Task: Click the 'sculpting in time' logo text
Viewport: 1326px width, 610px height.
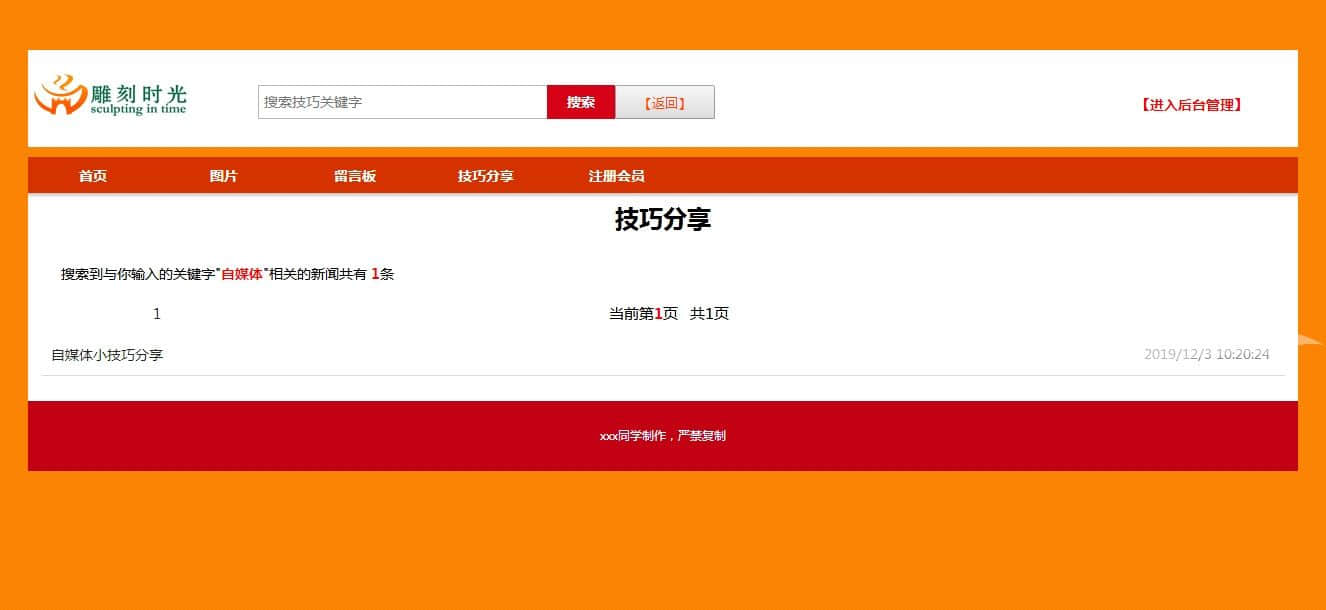Action: click(138, 110)
